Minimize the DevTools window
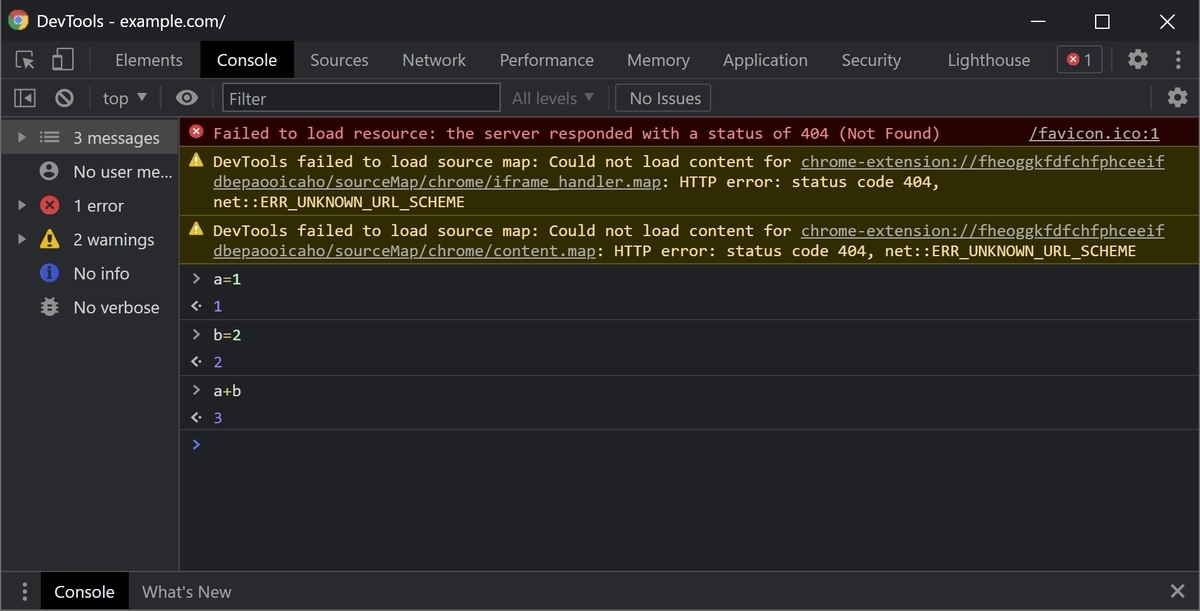Image resolution: width=1200 pixels, height=611 pixels. click(1037, 21)
